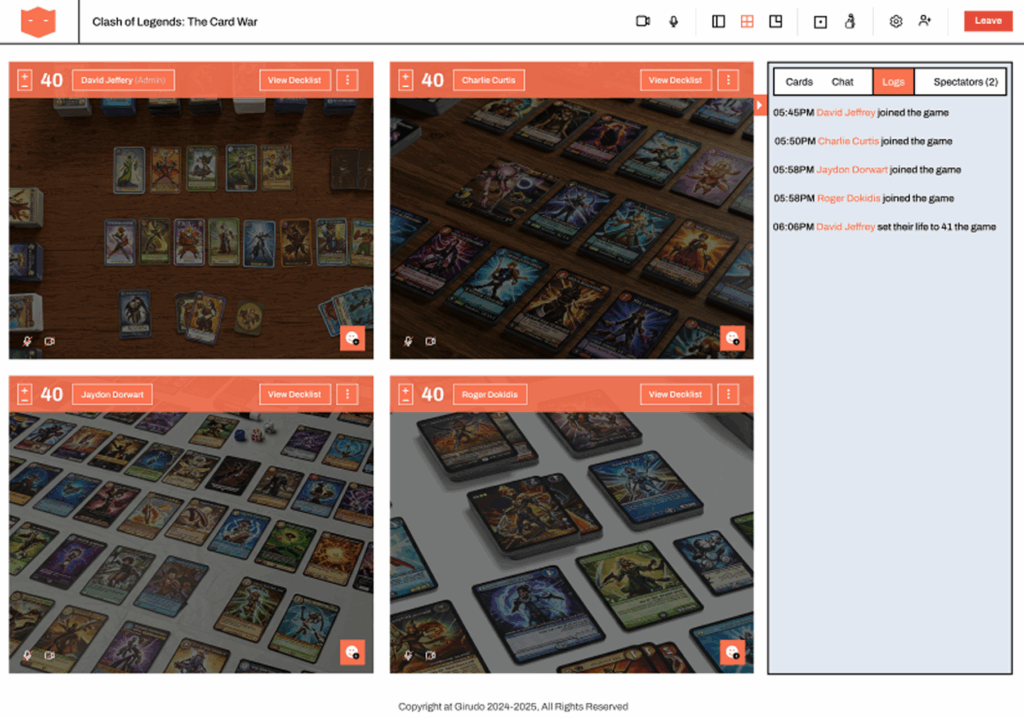This screenshot has width=1024, height=718.
Task: Click token button on Roger Dokidis feed
Action: point(732,653)
